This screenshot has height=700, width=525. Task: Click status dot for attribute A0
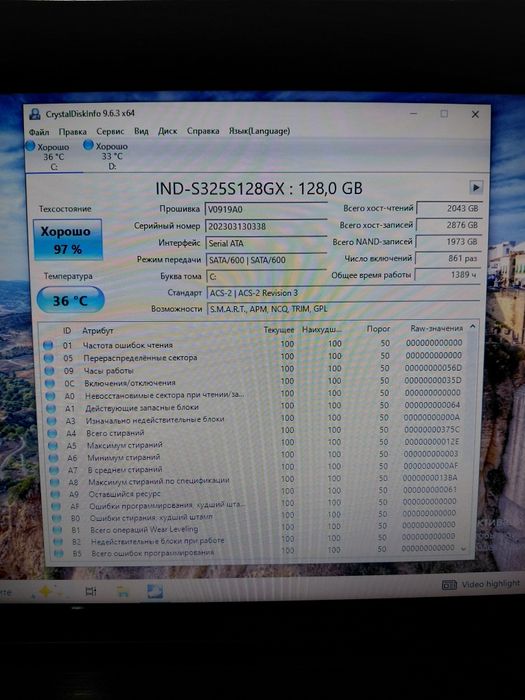pos(50,396)
